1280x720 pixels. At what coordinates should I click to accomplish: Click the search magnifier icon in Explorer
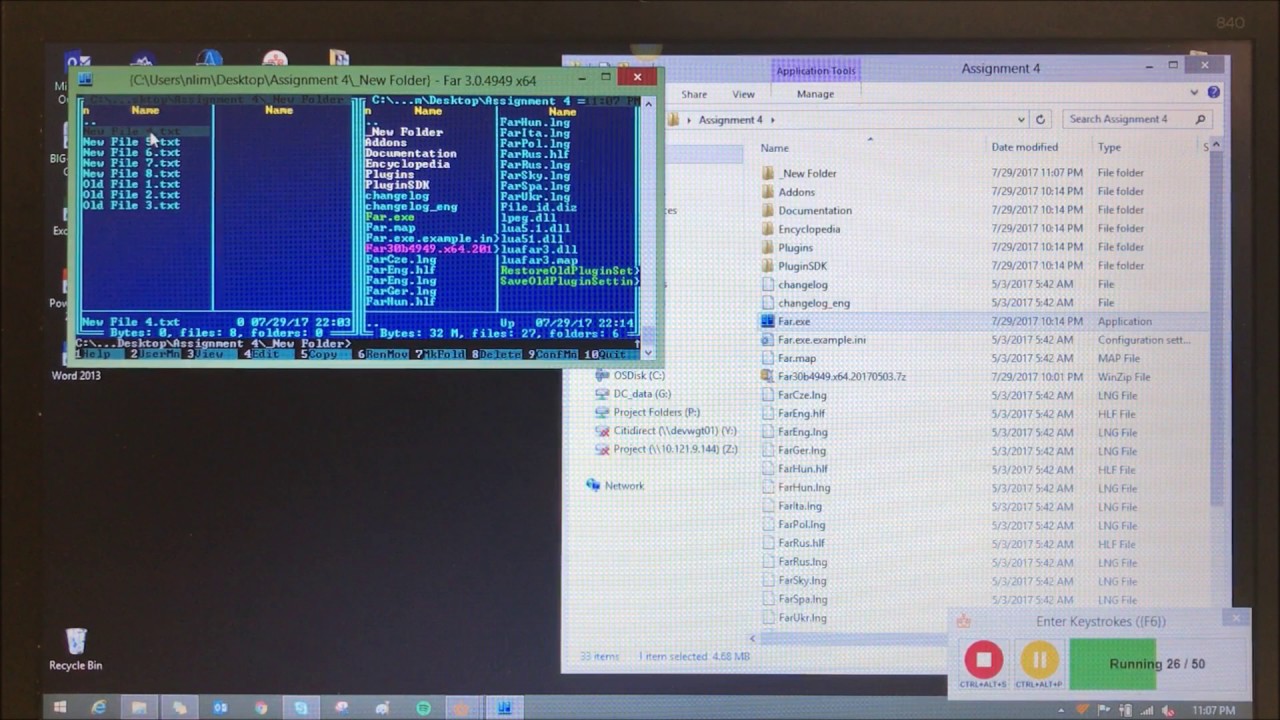pos(1200,119)
